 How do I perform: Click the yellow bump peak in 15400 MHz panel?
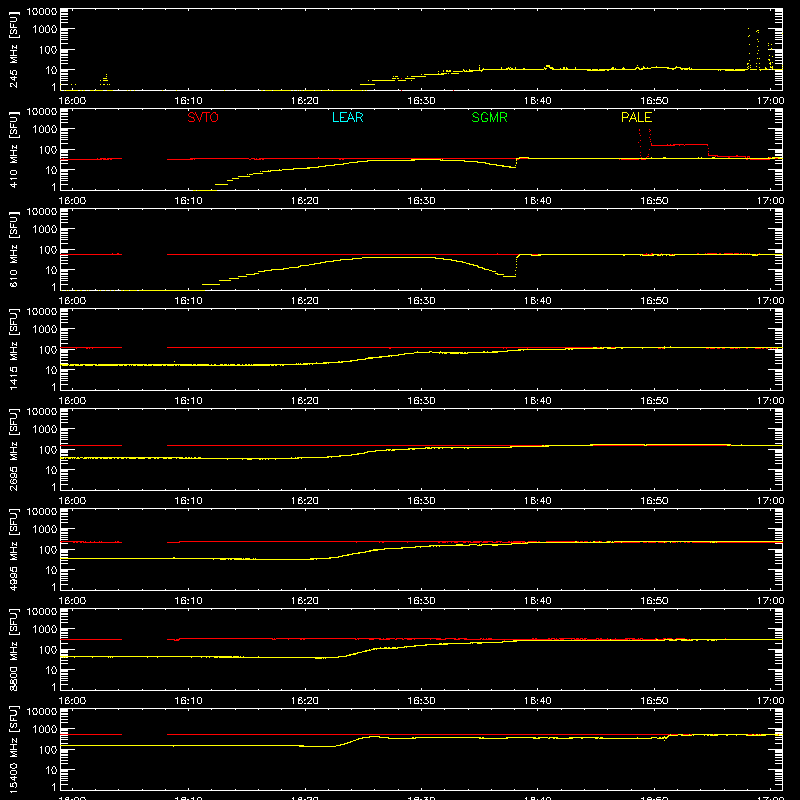coord(372,737)
